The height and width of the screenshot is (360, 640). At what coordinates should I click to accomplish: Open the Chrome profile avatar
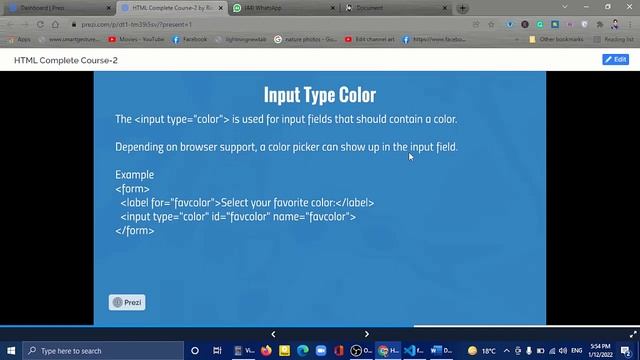click(615, 24)
